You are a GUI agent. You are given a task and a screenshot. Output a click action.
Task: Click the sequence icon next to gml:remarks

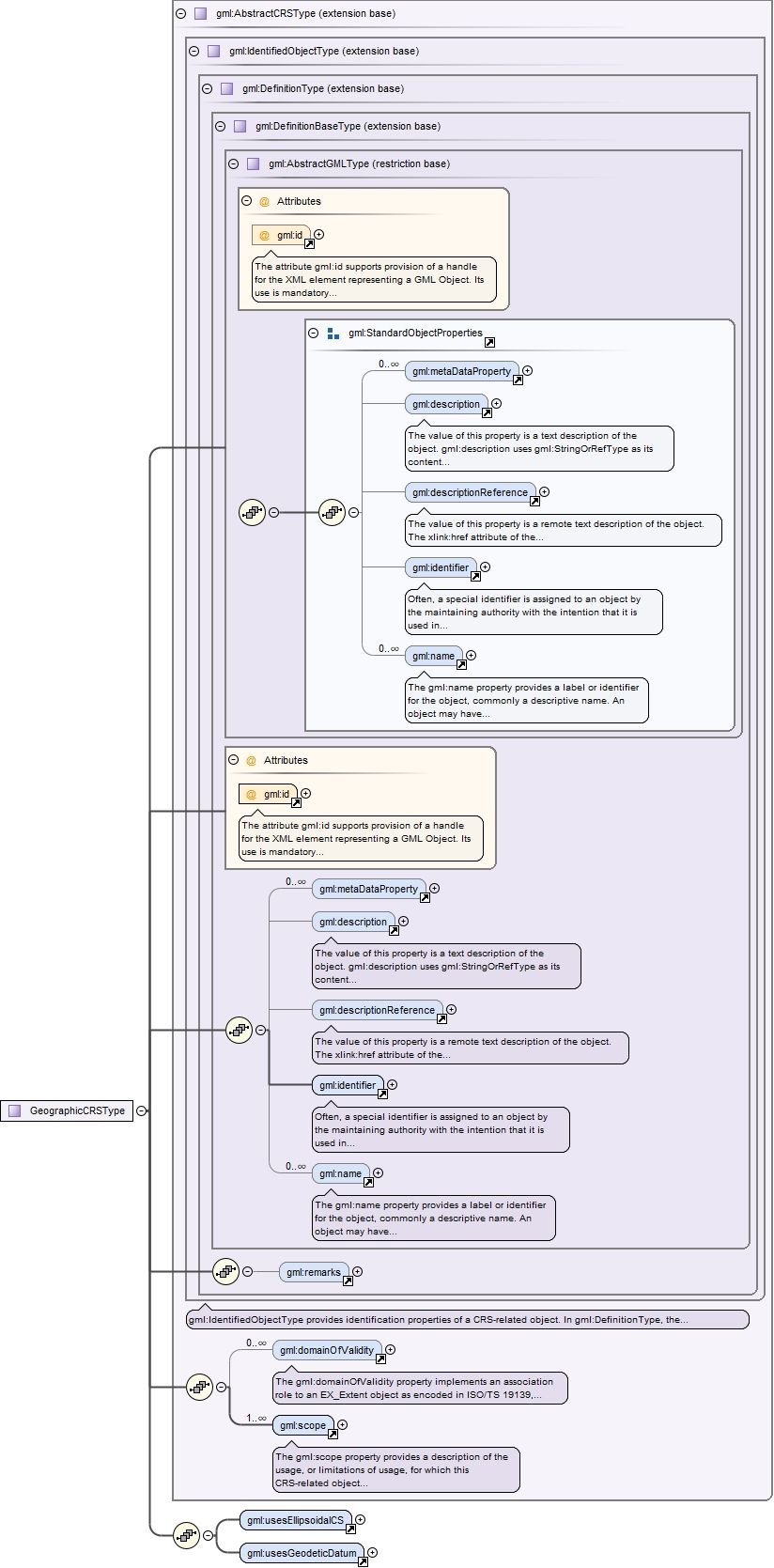225,1271
